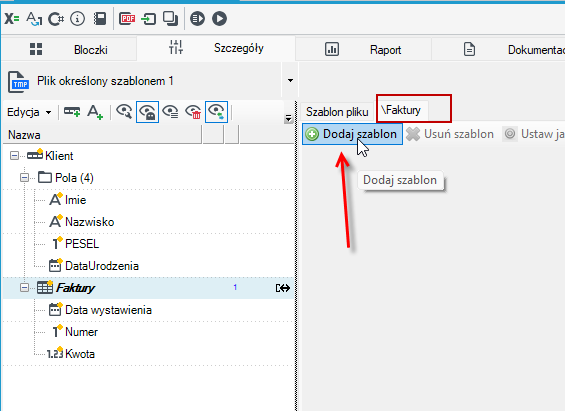Image resolution: width=565 pixels, height=411 pixels.
Task: Click the add block icon with green plus
Action: [72, 112]
